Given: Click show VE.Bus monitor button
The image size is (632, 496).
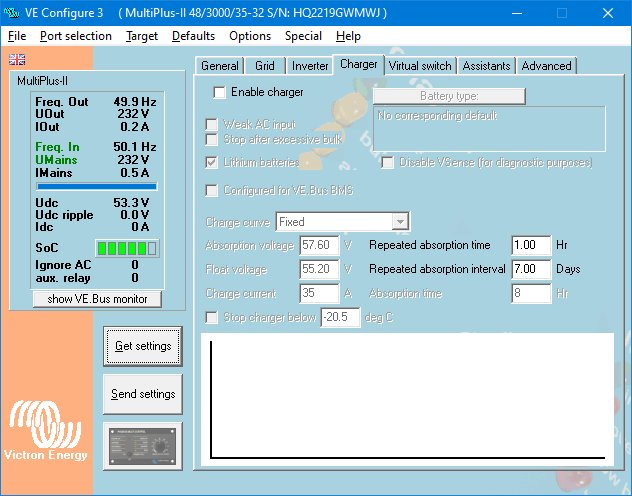Looking at the screenshot, I should pyautogui.click(x=97, y=299).
